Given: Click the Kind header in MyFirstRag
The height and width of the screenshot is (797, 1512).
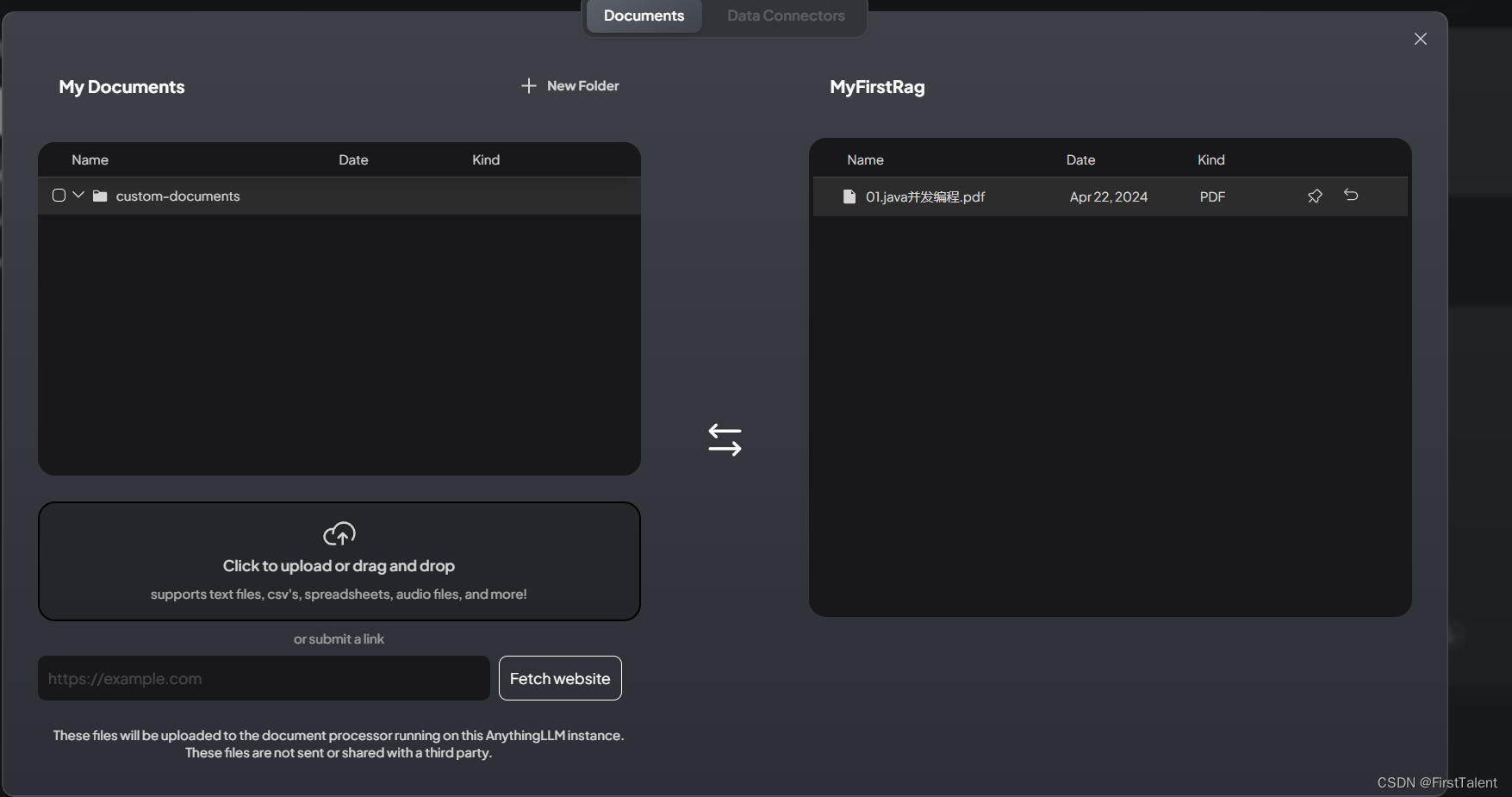Looking at the screenshot, I should [1211, 160].
